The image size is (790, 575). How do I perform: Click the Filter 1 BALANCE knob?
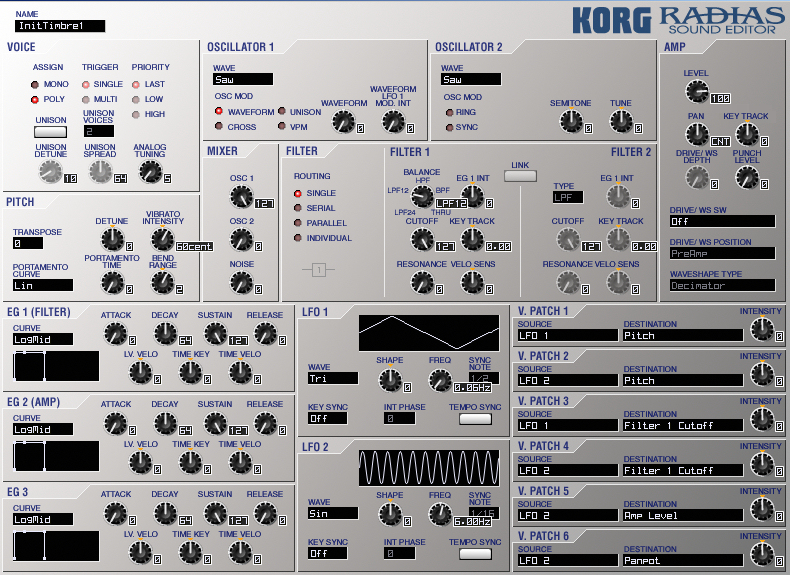[x=422, y=197]
